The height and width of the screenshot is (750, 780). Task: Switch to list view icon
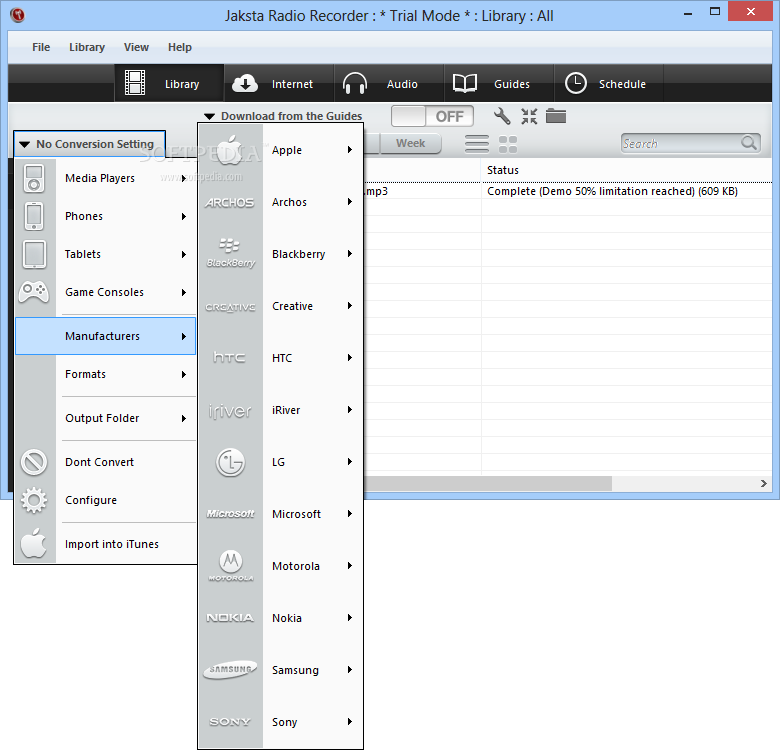coord(477,144)
